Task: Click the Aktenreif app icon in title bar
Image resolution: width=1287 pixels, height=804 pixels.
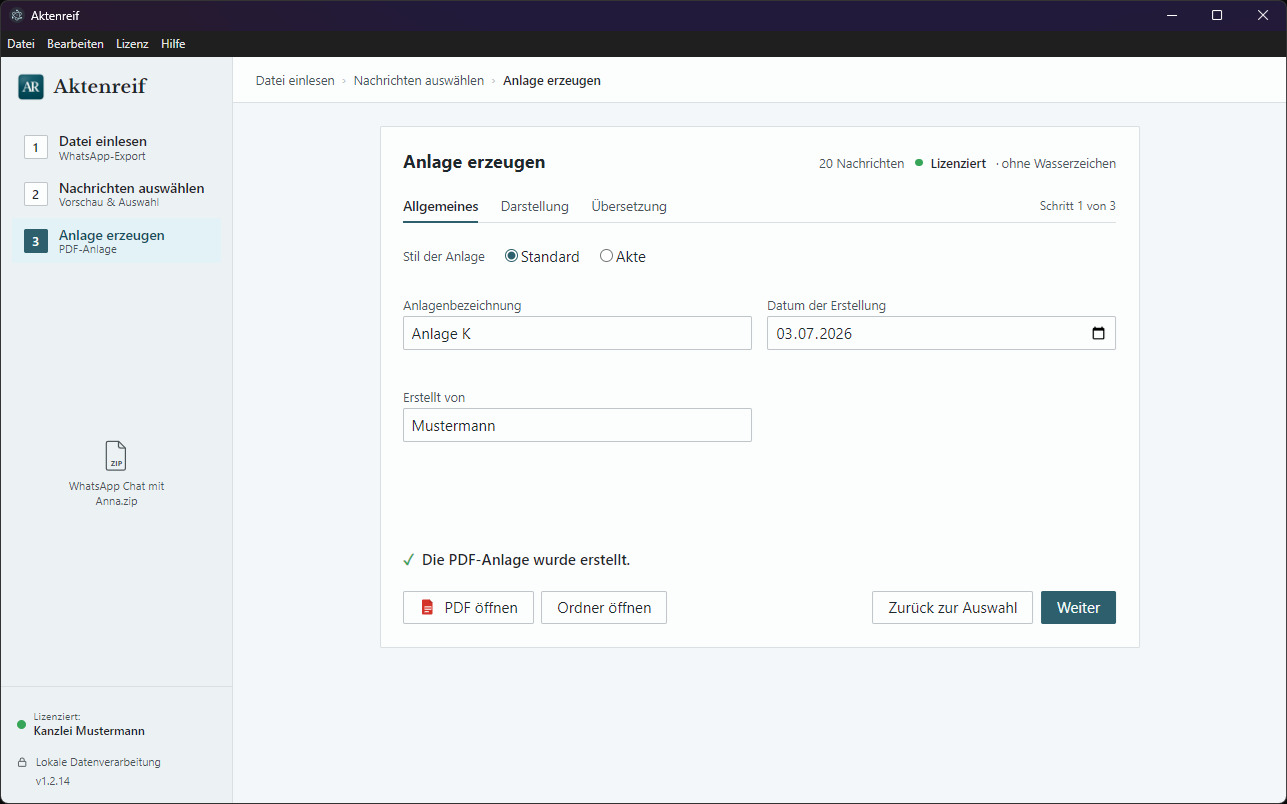Action: (16, 15)
